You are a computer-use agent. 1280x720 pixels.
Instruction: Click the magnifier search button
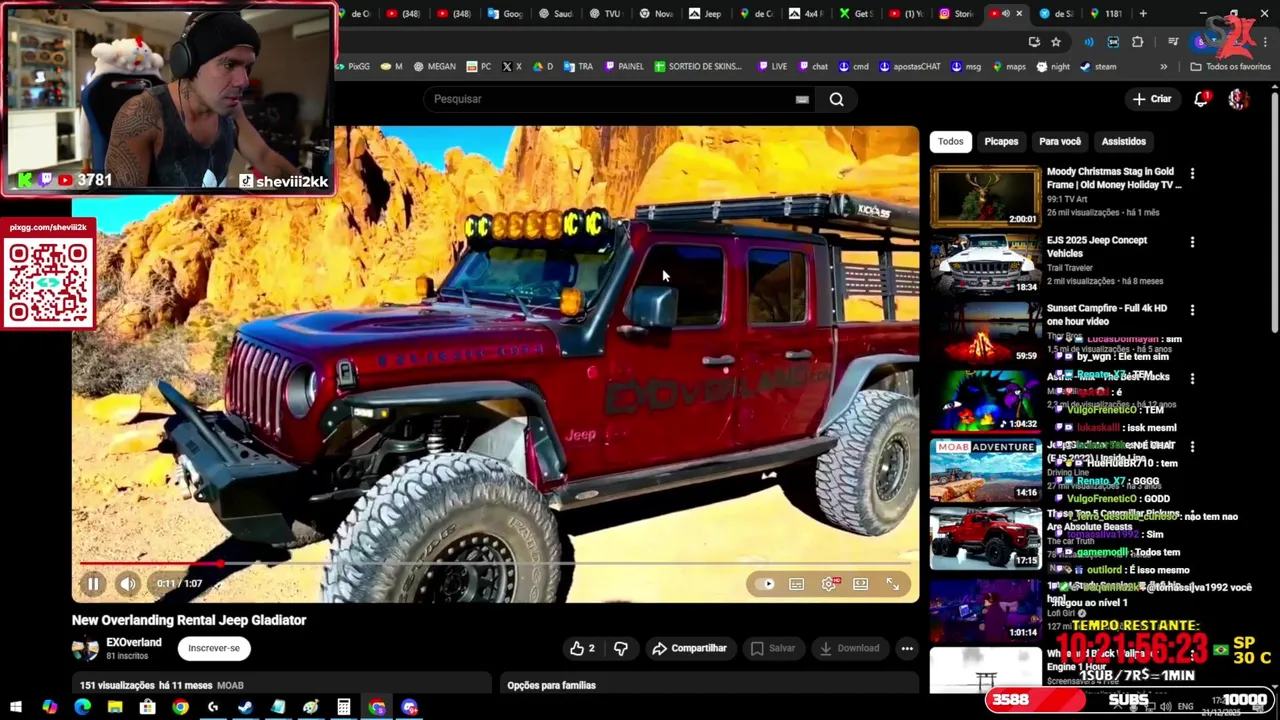(x=836, y=99)
